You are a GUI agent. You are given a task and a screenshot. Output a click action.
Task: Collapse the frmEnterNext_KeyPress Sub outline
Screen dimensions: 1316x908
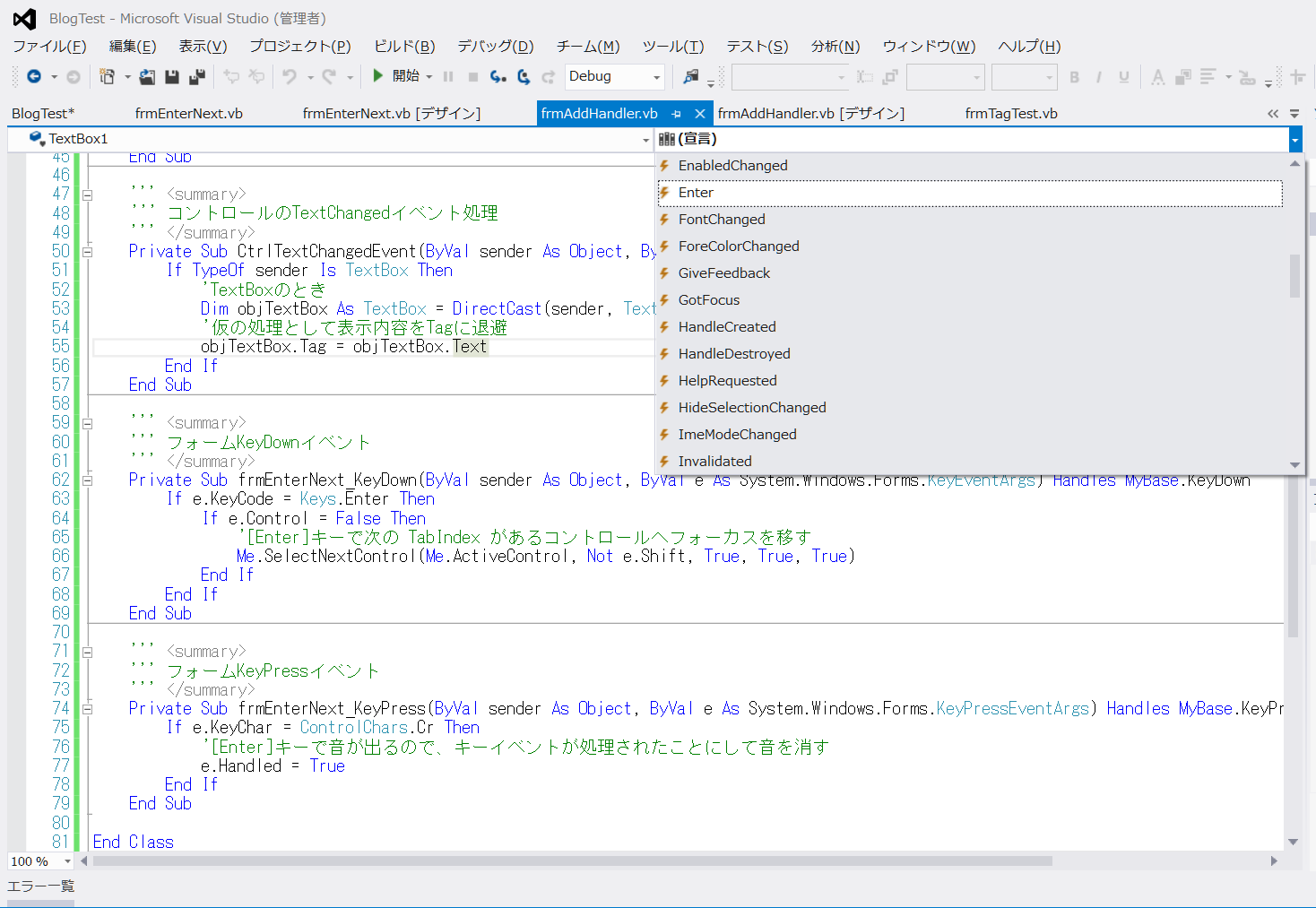point(88,709)
